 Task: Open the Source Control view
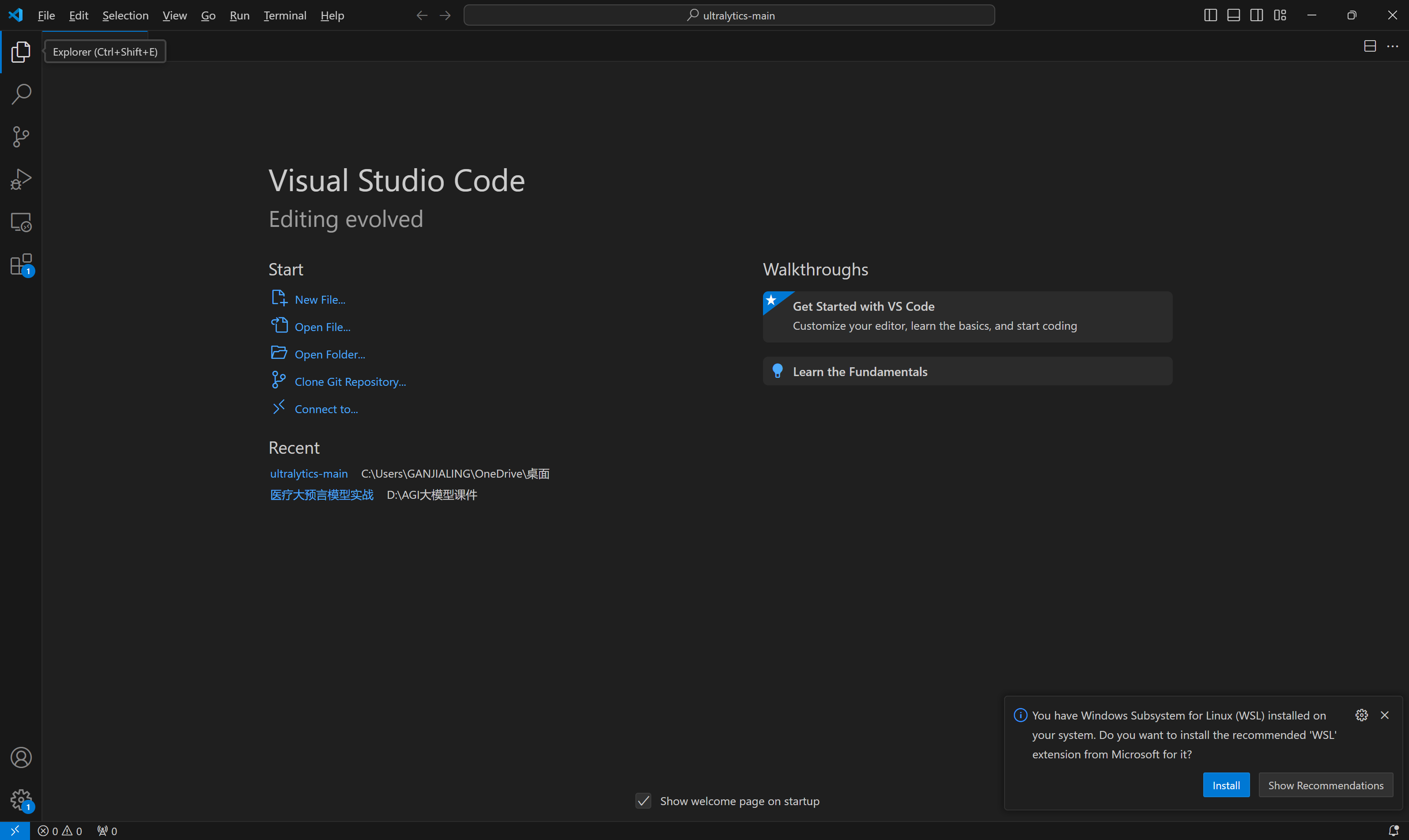click(x=21, y=136)
